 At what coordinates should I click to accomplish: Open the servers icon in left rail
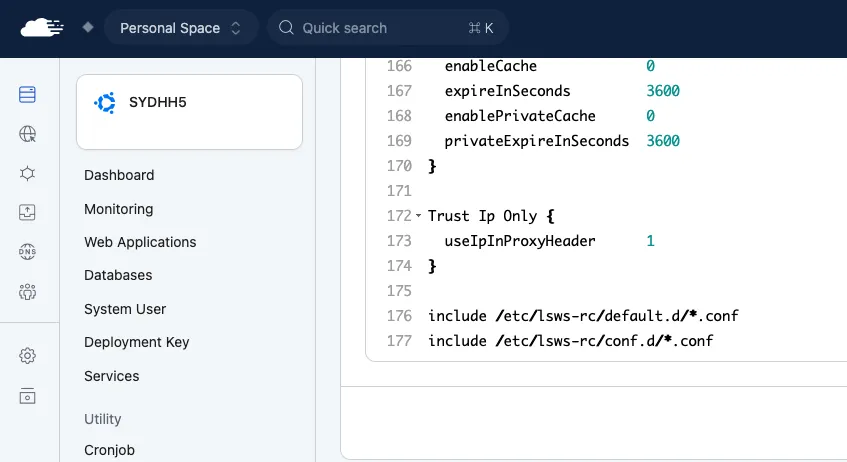(x=28, y=95)
